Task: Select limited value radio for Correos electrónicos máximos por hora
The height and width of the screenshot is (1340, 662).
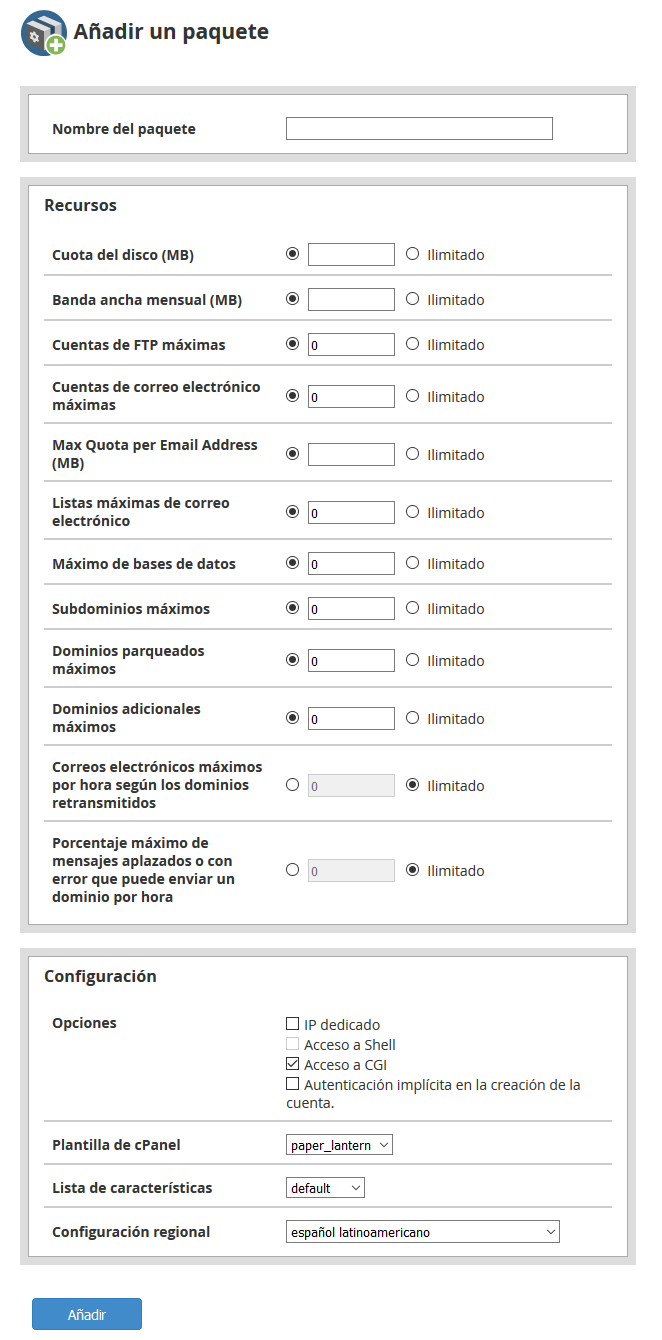Action: point(292,785)
